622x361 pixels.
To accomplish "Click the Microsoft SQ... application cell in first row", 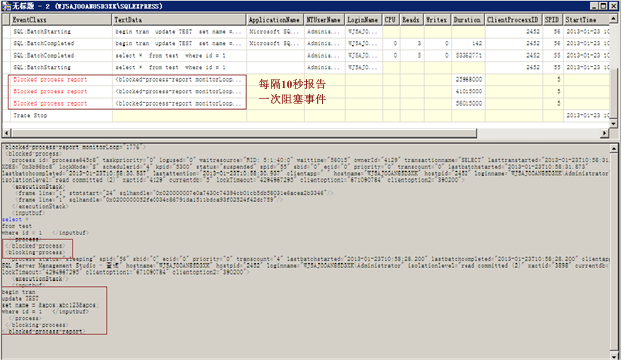I will tap(274, 32).
